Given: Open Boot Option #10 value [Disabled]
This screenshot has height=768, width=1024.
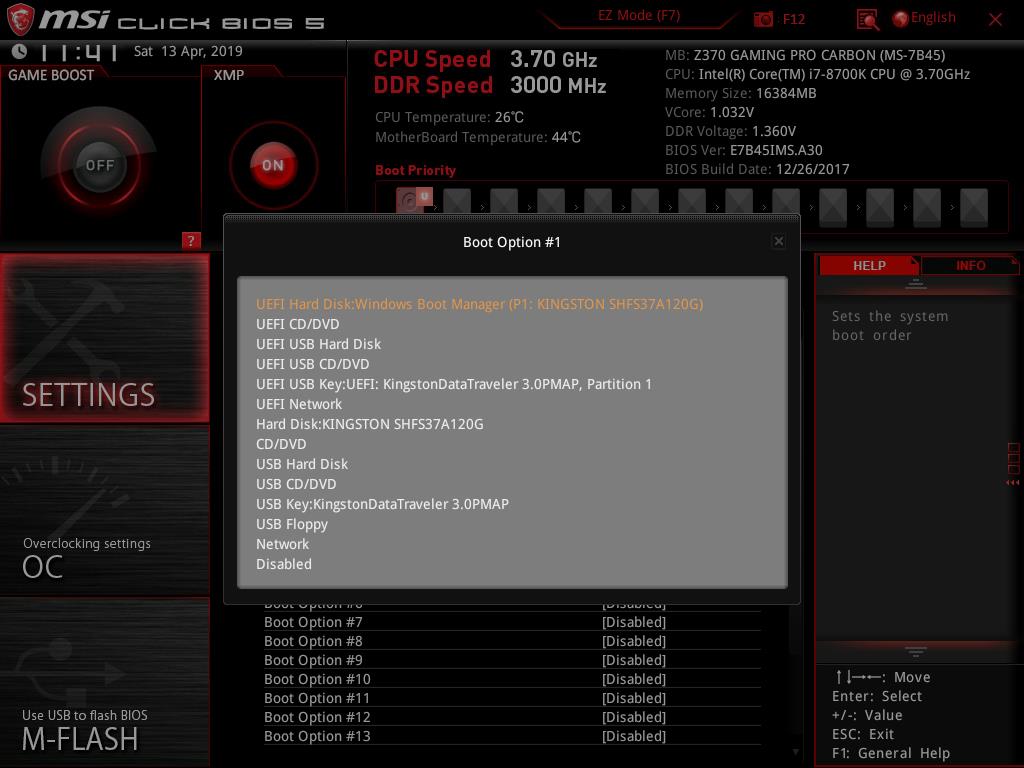Looking at the screenshot, I should click(x=633, y=679).
